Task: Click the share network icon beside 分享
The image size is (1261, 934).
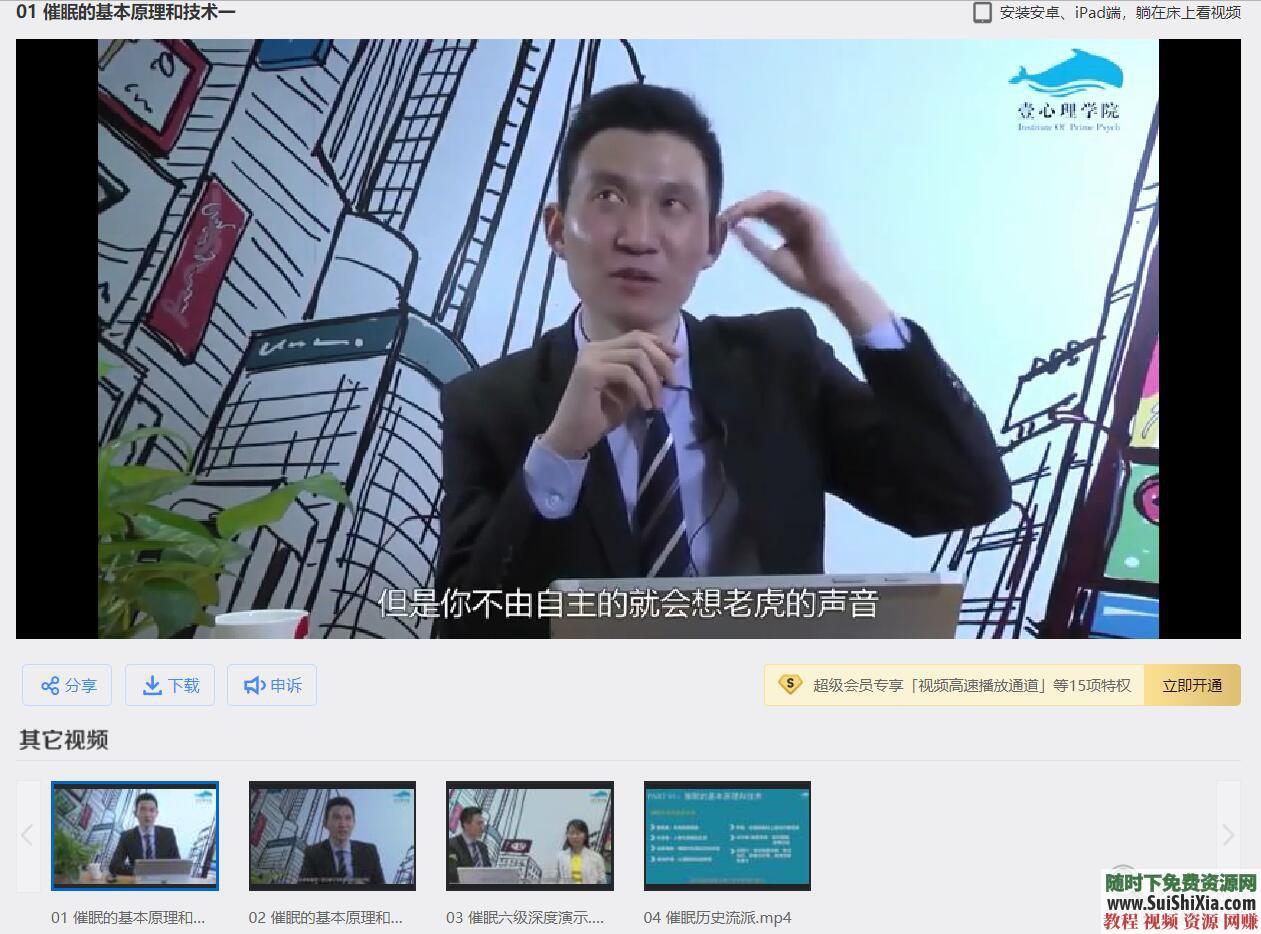Action: (48, 685)
